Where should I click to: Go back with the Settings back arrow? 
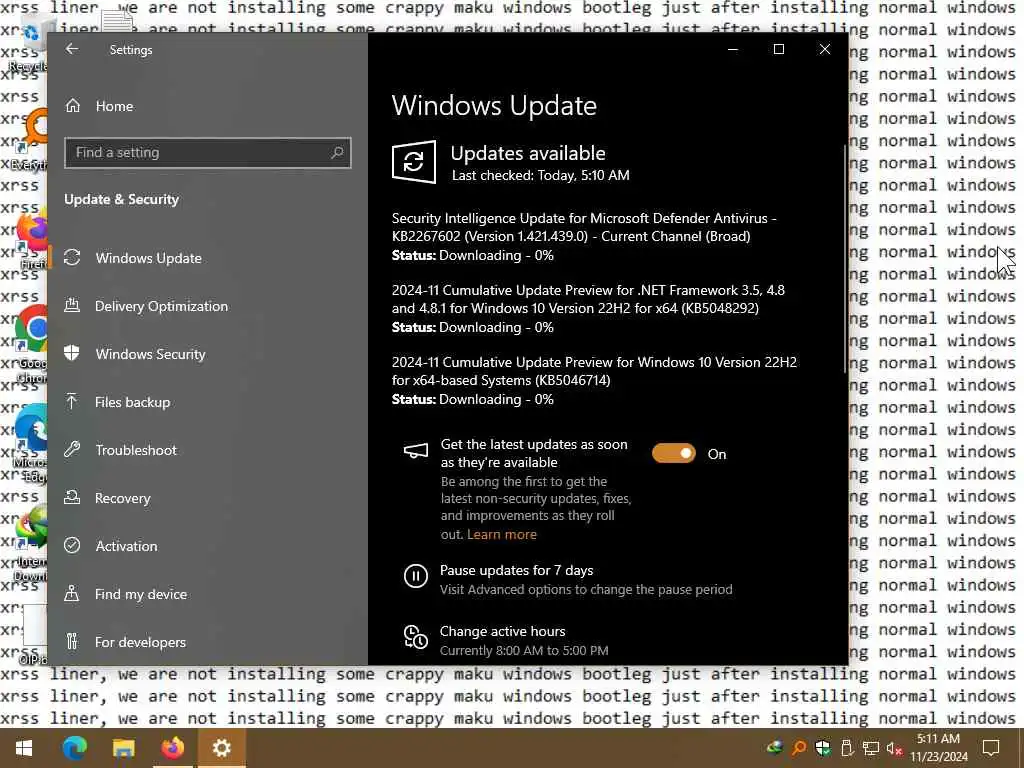[72, 49]
